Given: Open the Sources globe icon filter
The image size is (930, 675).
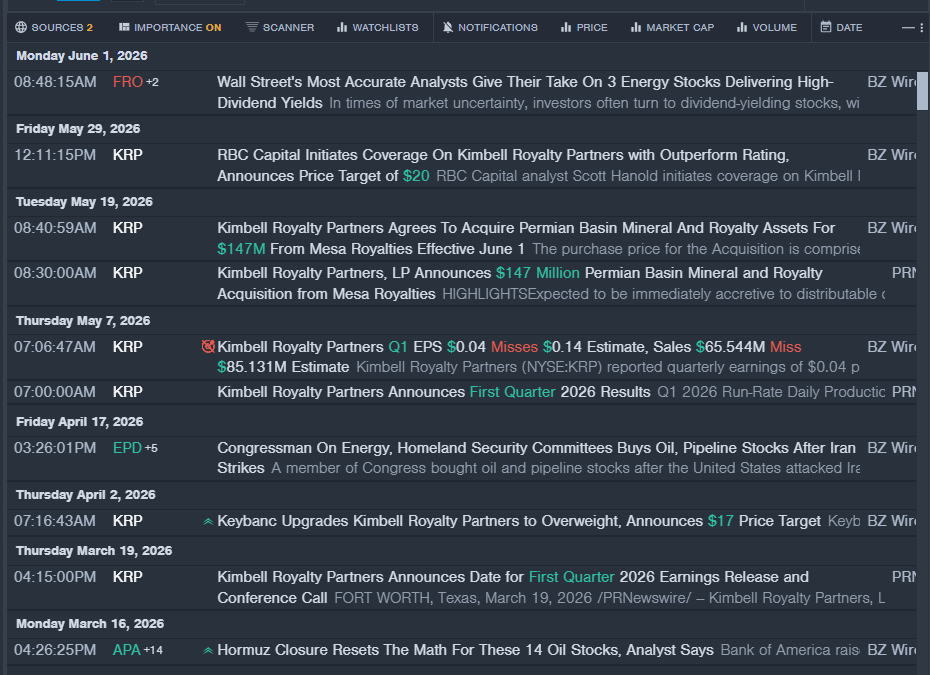Looking at the screenshot, I should click(21, 27).
